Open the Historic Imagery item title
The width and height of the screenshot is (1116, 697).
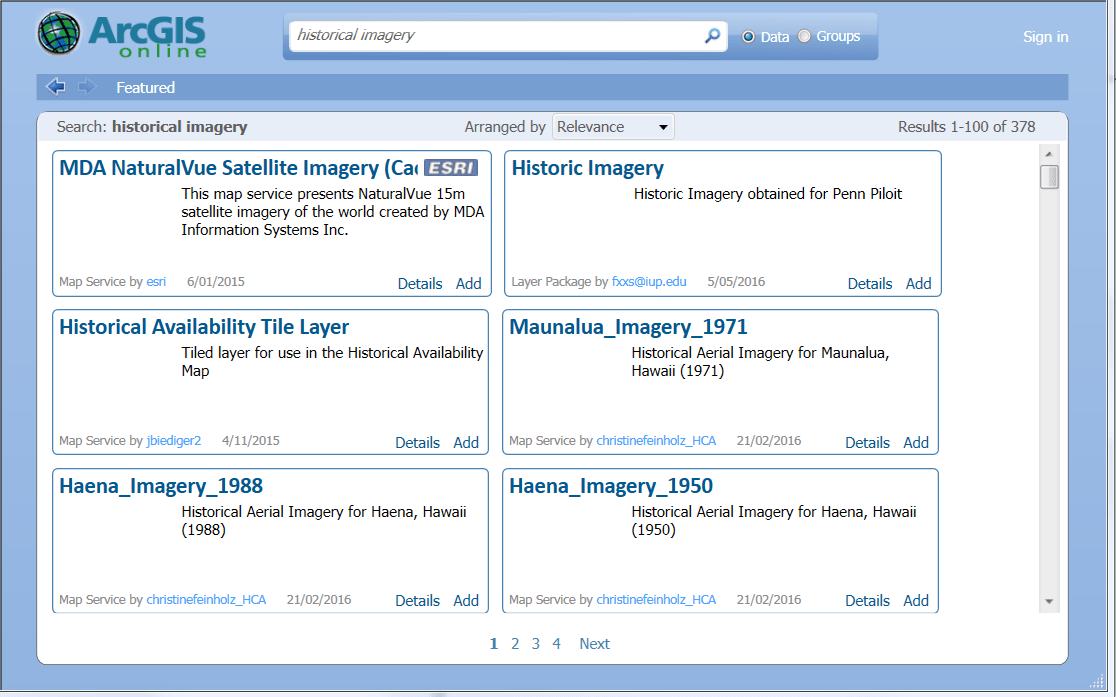pyautogui.click(x=588, y=169)
